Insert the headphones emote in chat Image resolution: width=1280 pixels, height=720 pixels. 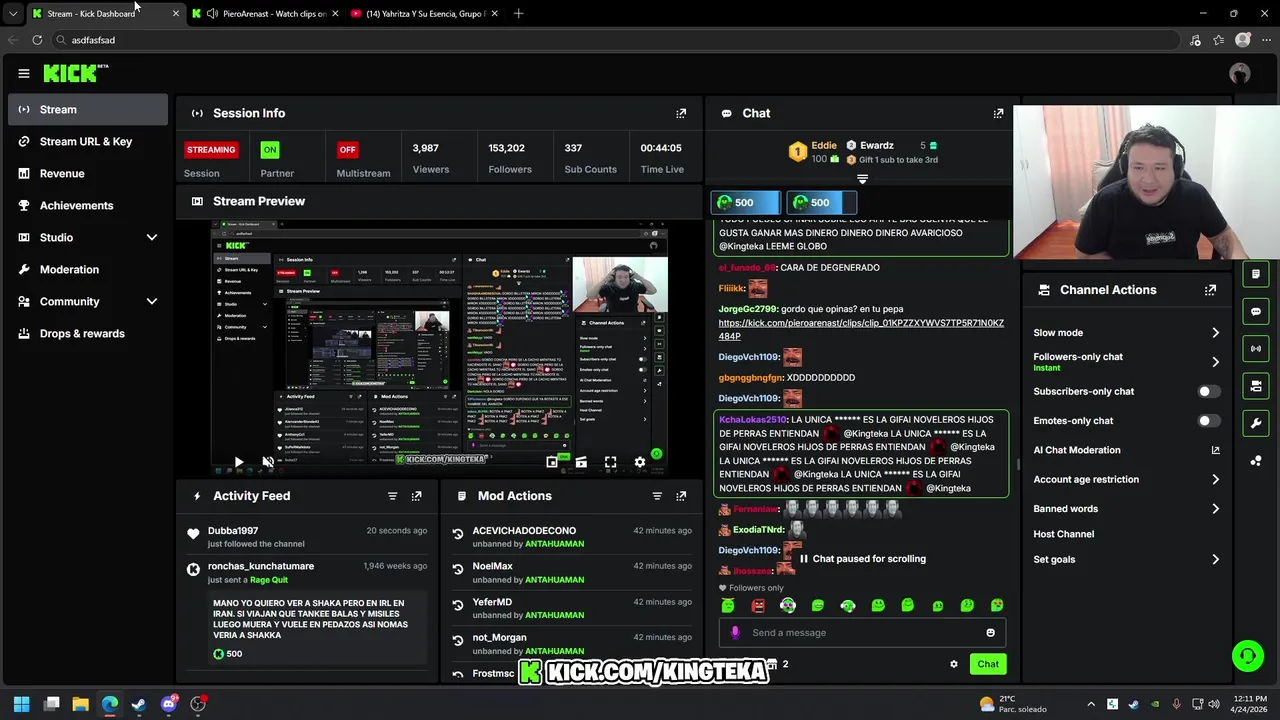(x=848, y=605)
